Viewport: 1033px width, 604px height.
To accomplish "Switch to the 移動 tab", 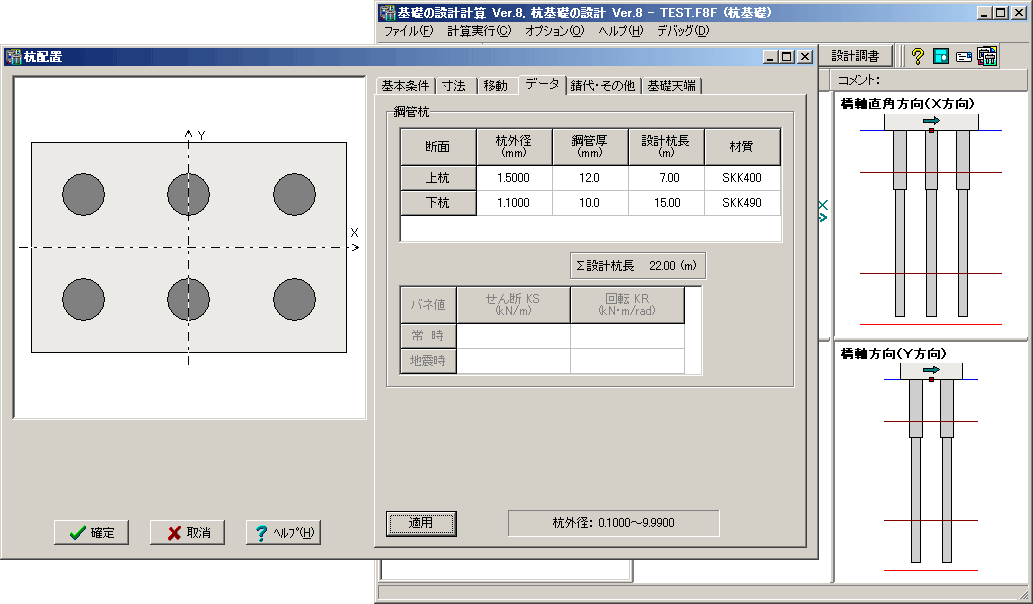I will (495, 86).
